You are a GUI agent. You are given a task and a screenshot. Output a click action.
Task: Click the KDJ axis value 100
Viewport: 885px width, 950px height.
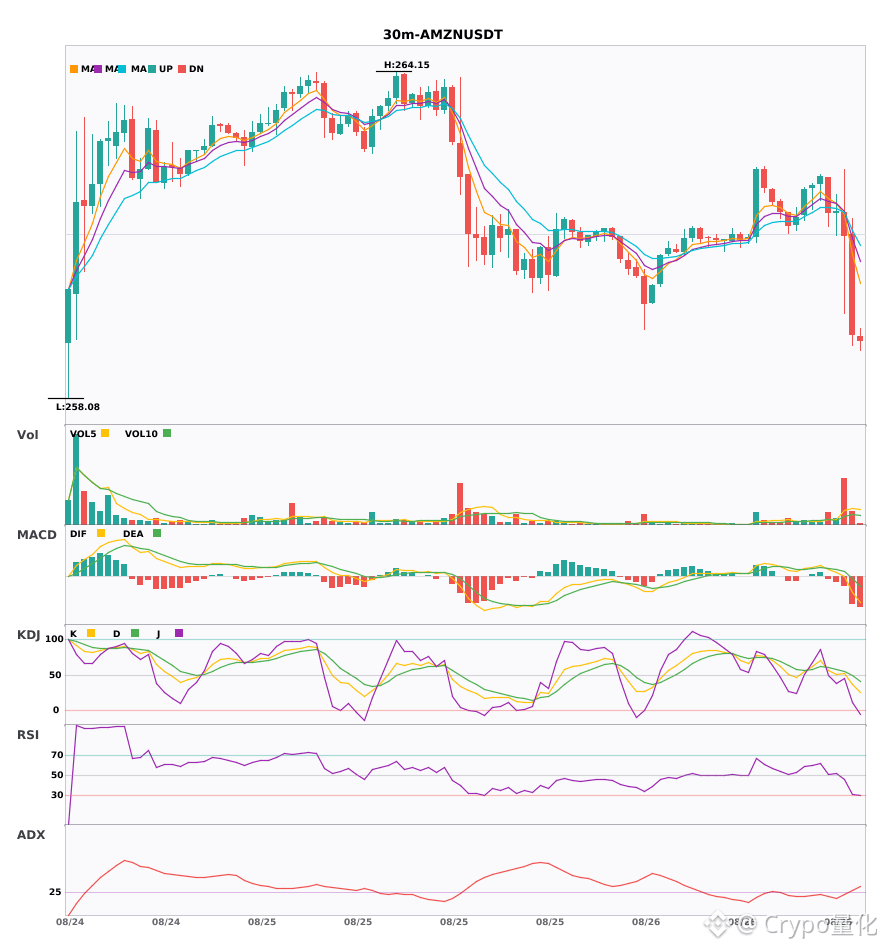[x=55, y=639]
